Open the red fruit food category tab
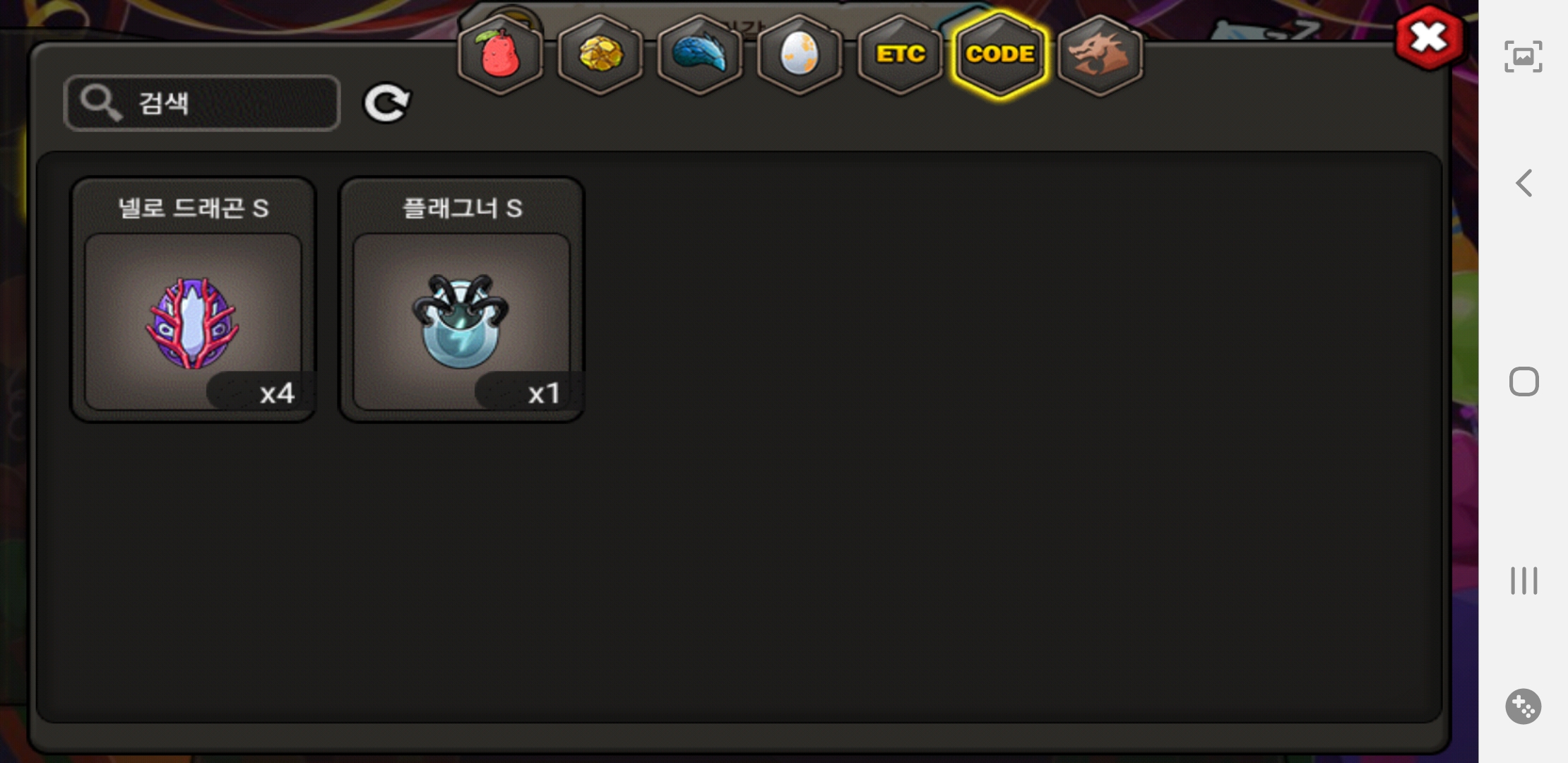 [x=500, y=54]
